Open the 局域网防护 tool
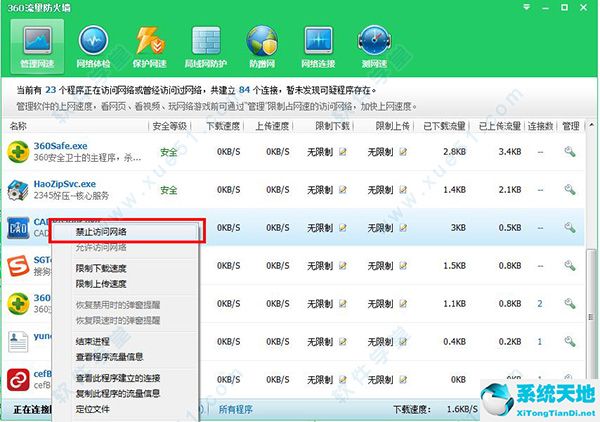600x422 pixels. (206, 47)
